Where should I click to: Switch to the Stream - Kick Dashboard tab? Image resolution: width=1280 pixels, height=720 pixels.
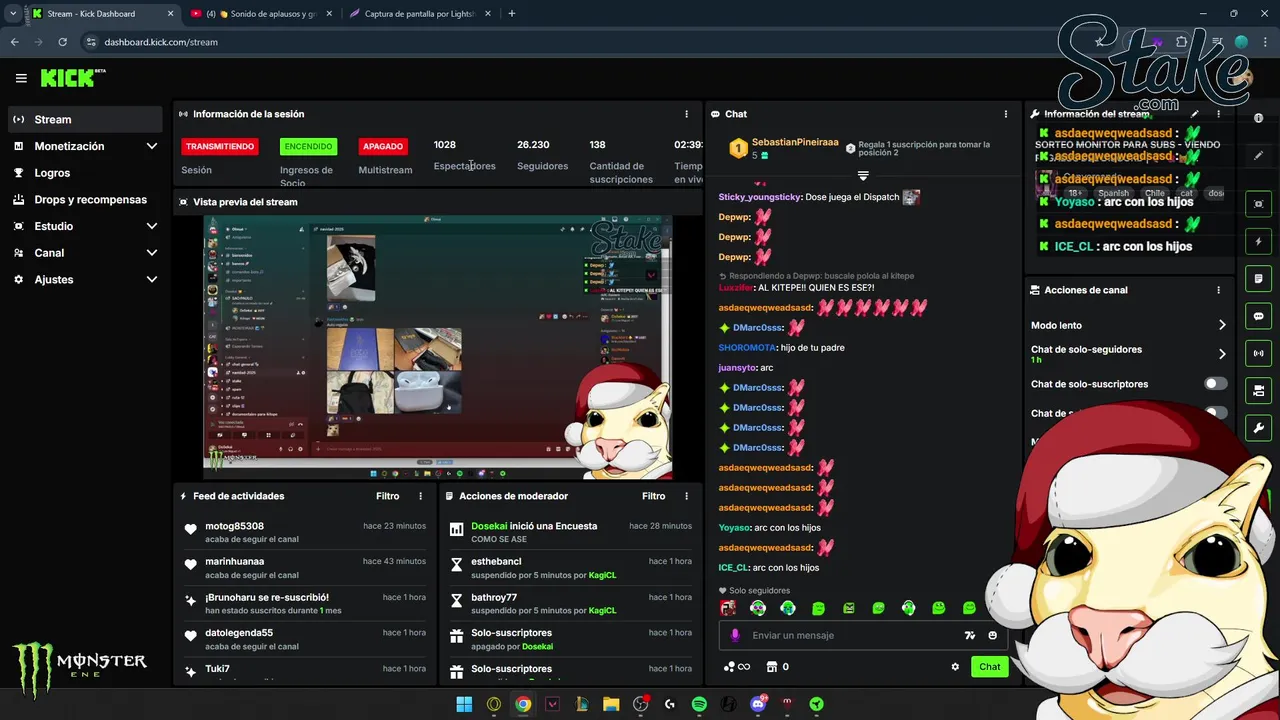102,14
